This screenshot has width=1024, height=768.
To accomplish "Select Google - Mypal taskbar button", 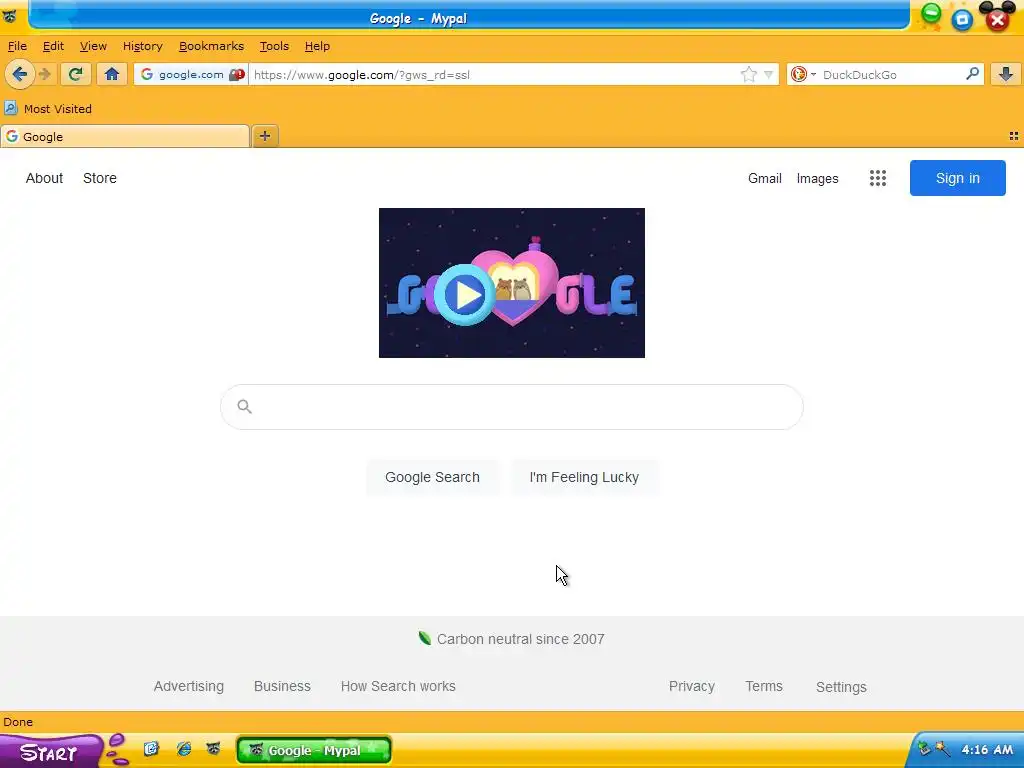I will point(313,750).
